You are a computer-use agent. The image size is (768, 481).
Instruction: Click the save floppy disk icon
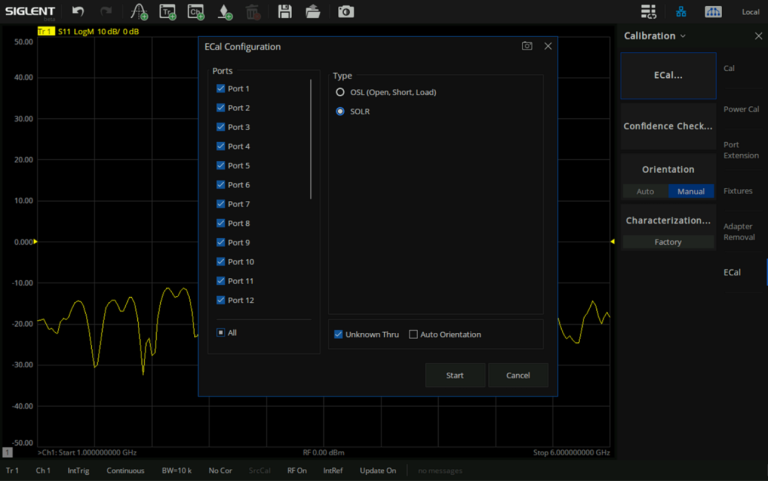(285, 12)
